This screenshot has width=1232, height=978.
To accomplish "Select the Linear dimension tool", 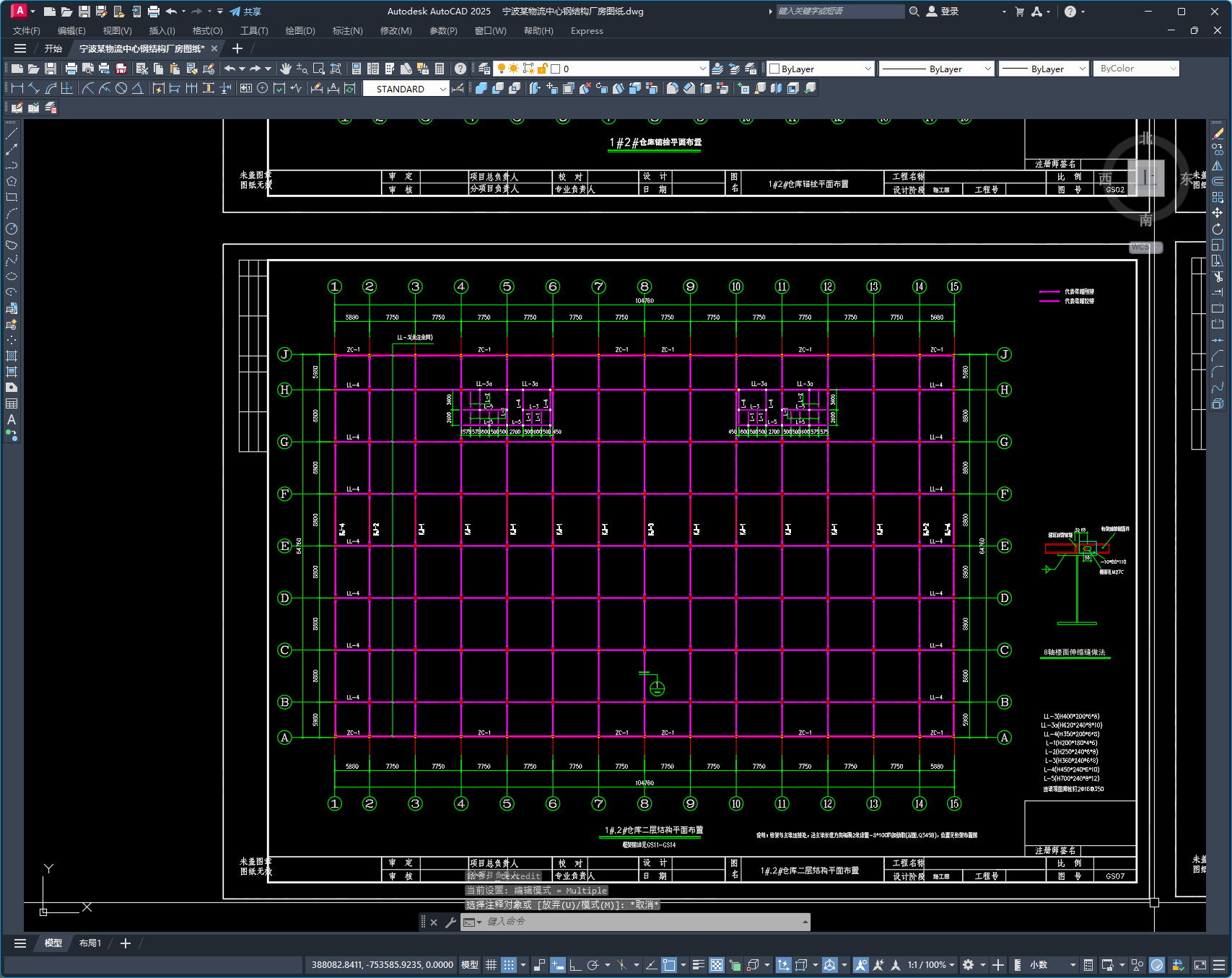I will coord(17,88).
